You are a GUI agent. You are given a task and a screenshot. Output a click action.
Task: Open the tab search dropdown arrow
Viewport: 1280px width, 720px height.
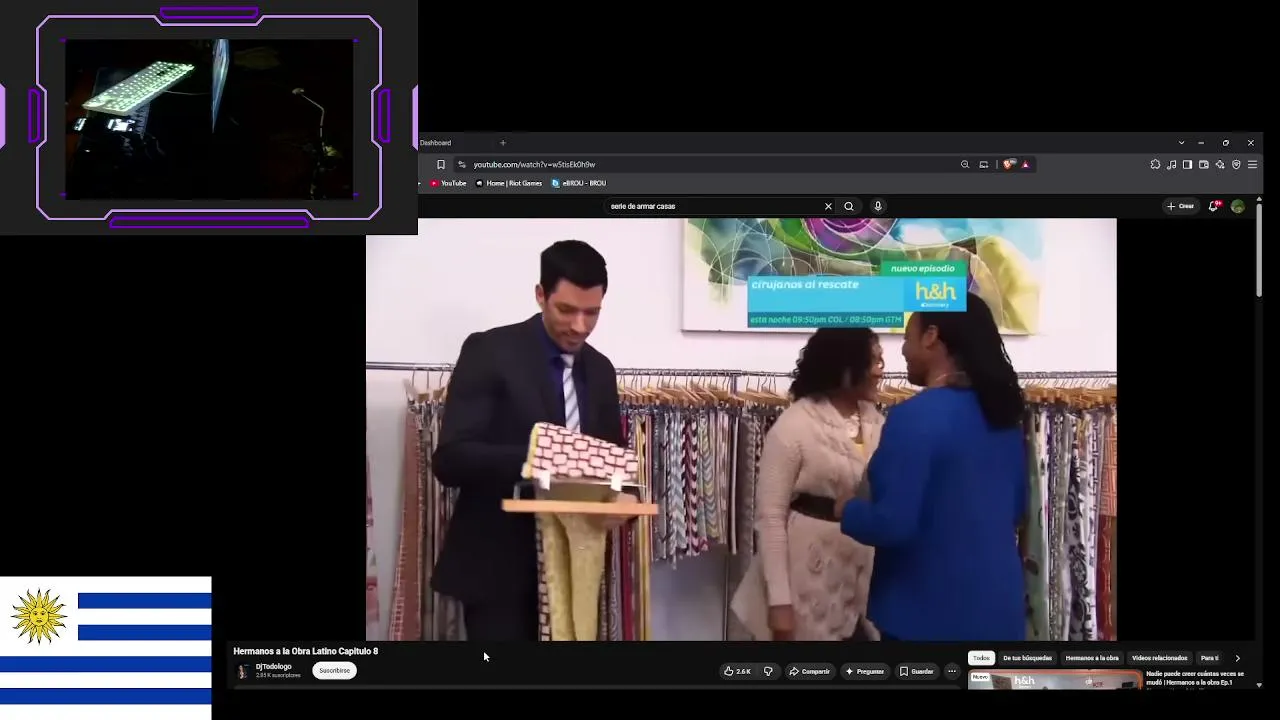click(1181, 143)
